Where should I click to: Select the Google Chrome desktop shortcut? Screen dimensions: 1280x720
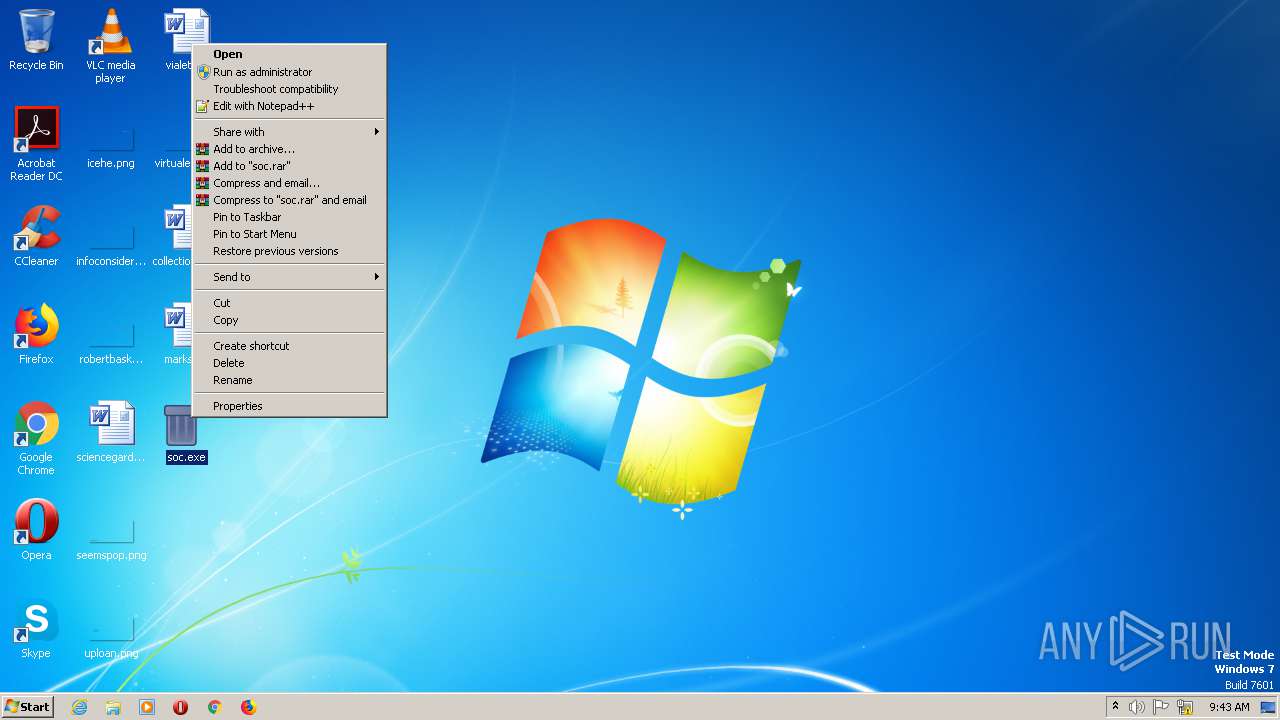[36, 437]
